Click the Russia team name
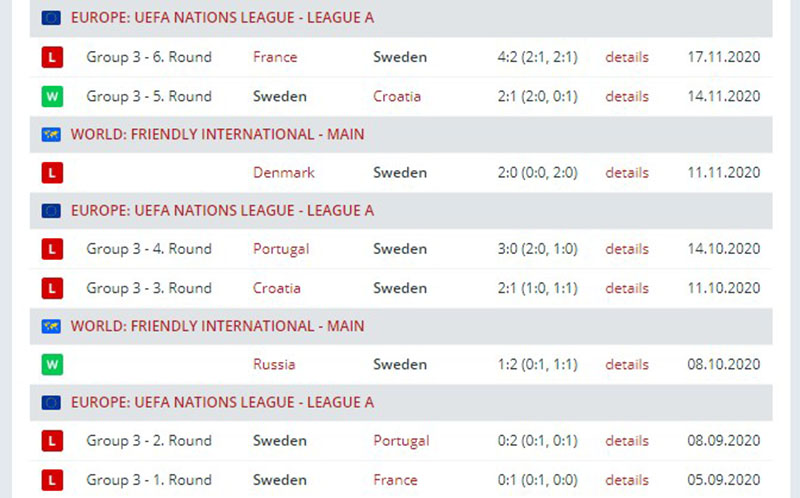 [274, 365]
